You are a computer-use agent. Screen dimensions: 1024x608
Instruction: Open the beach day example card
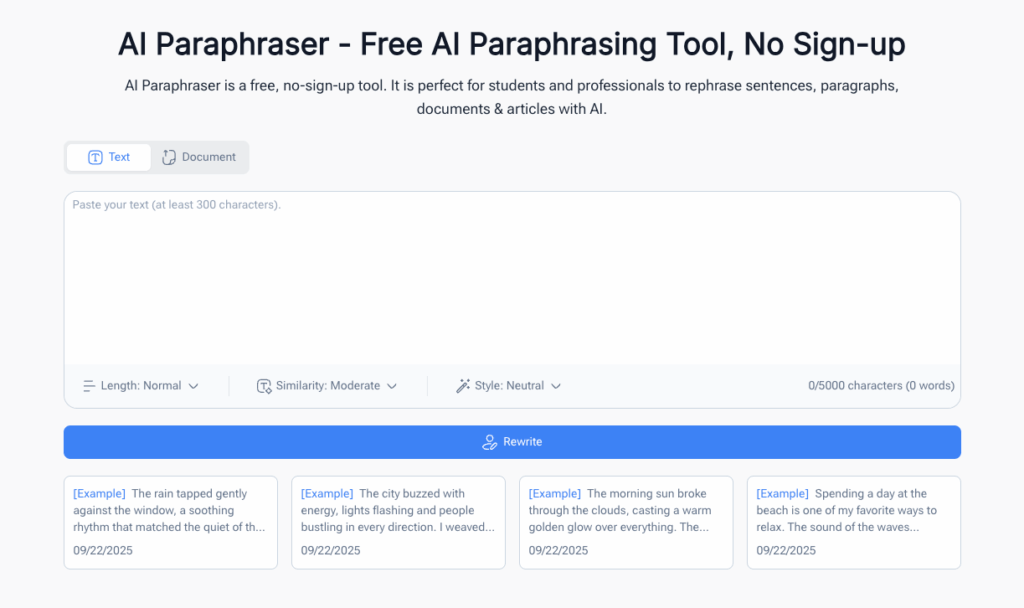click(853, 522)
